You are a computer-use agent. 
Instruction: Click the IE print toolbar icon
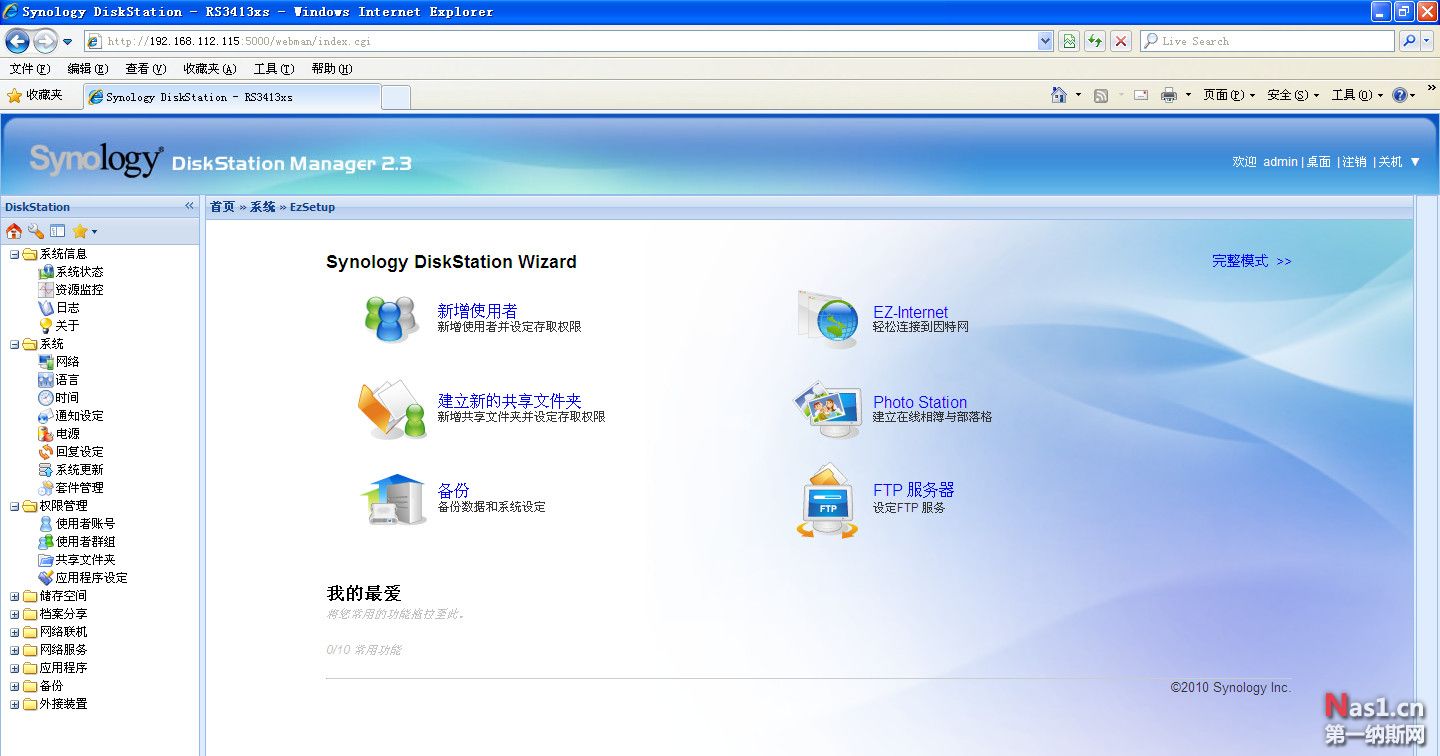click(1168, 95)
